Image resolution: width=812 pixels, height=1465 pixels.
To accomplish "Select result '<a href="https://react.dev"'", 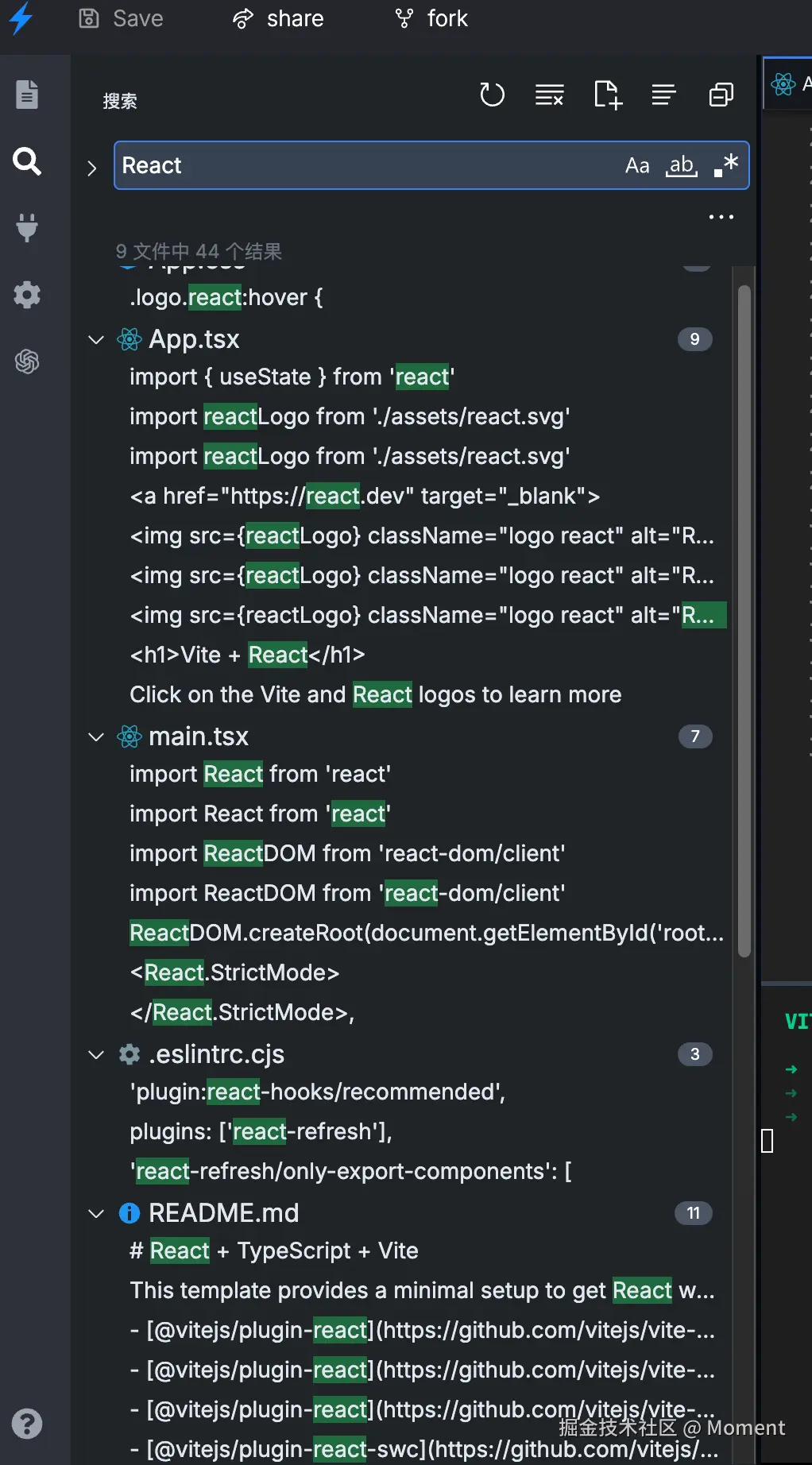I will (365, 496).
